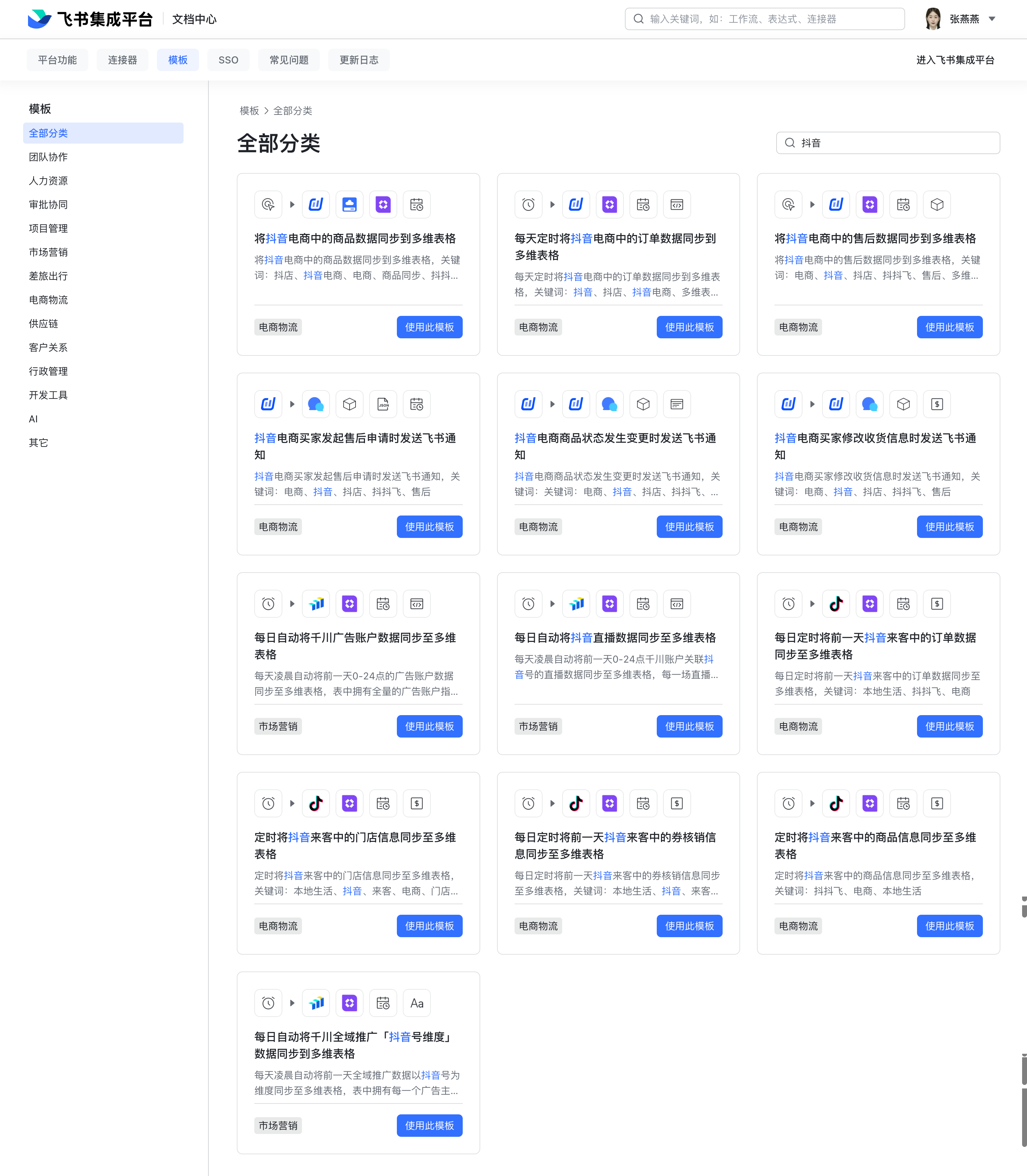
Task: Open the user dropdown arrow next to 张燕燕
Action: click(x=992, y=19)
